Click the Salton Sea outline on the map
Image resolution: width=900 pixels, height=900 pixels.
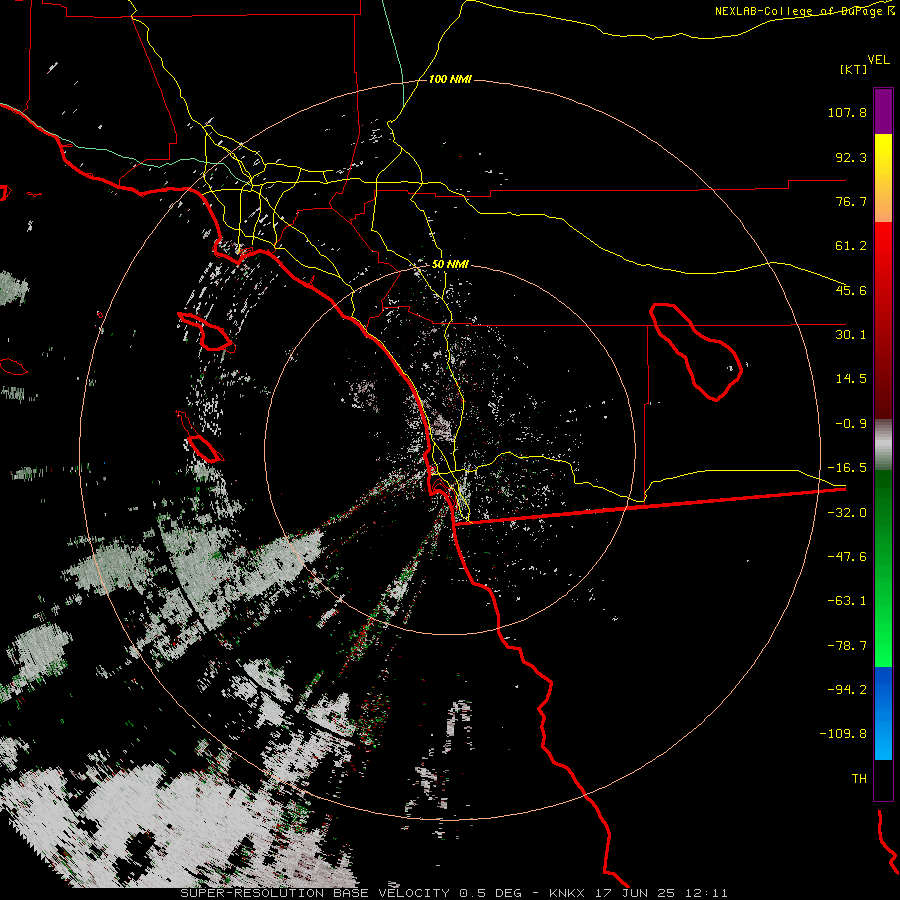coord(696,352)
